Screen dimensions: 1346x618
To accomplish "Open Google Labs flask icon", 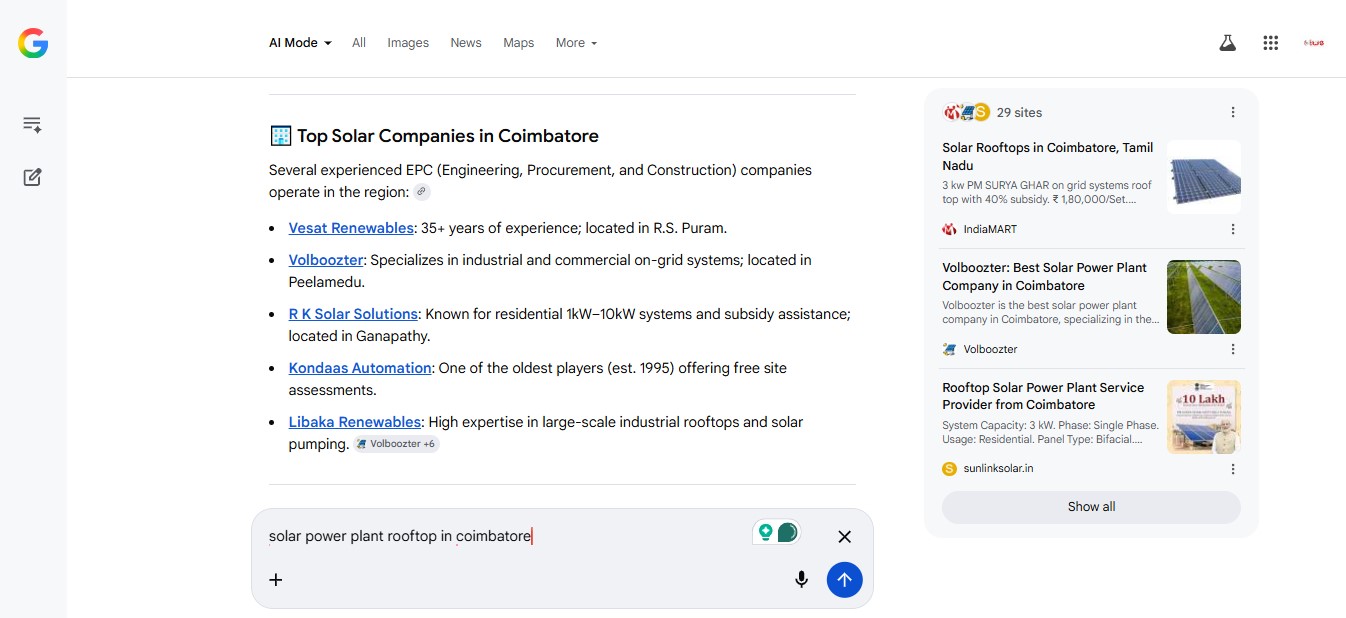I will pyautogui.click(x=1227, y=43).
